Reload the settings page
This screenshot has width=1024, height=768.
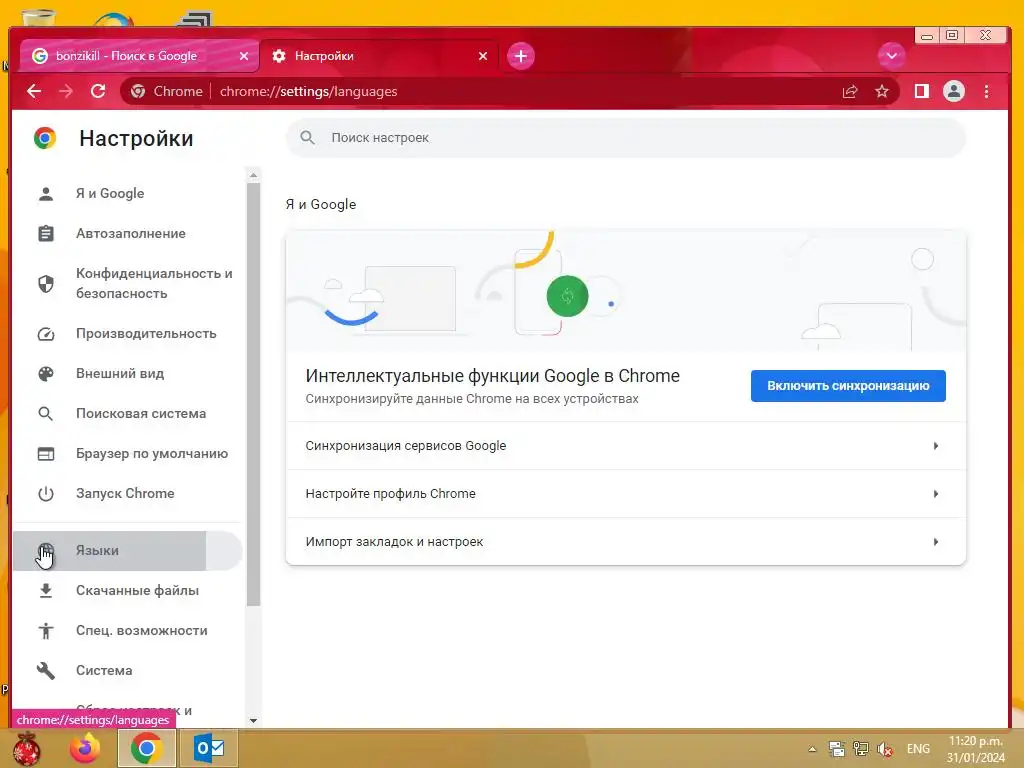[x=98, y=91]
